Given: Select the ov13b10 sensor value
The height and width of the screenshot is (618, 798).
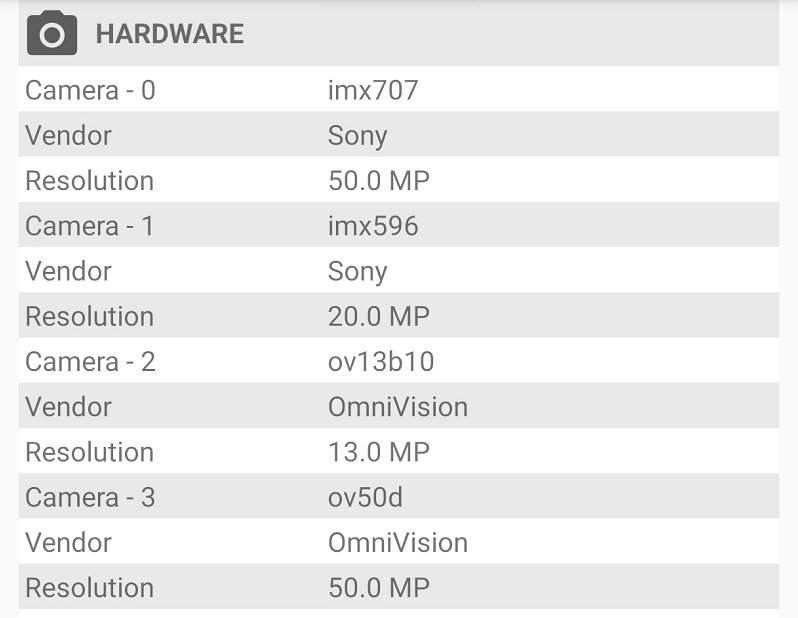Looking at the screenshot, I should point(381,362).
